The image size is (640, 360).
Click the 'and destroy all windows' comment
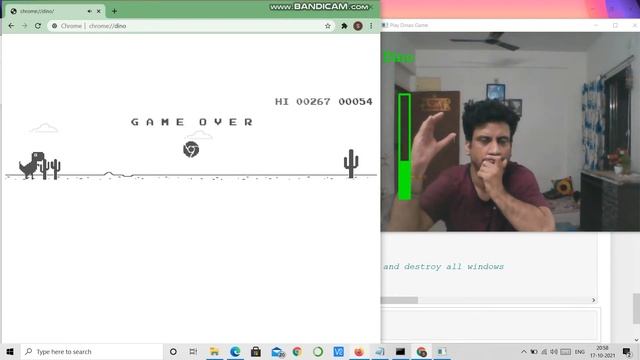(x=444, y=267)
